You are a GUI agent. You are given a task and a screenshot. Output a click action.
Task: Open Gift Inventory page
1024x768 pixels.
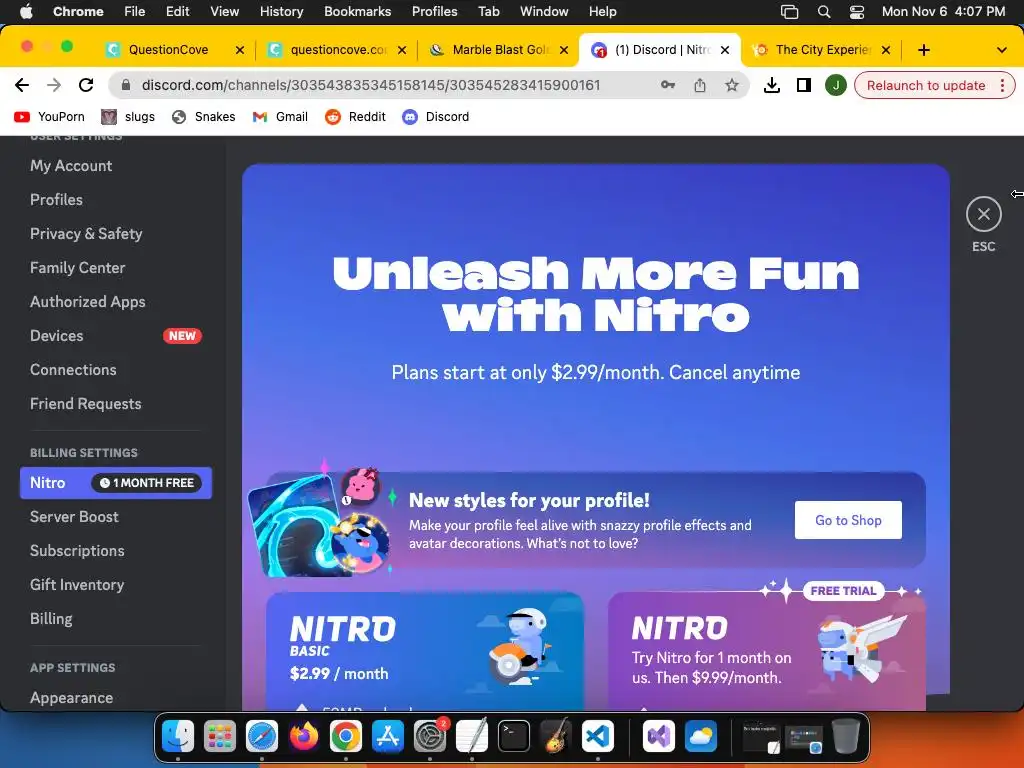pyautogui.click(x=77, y=584)
